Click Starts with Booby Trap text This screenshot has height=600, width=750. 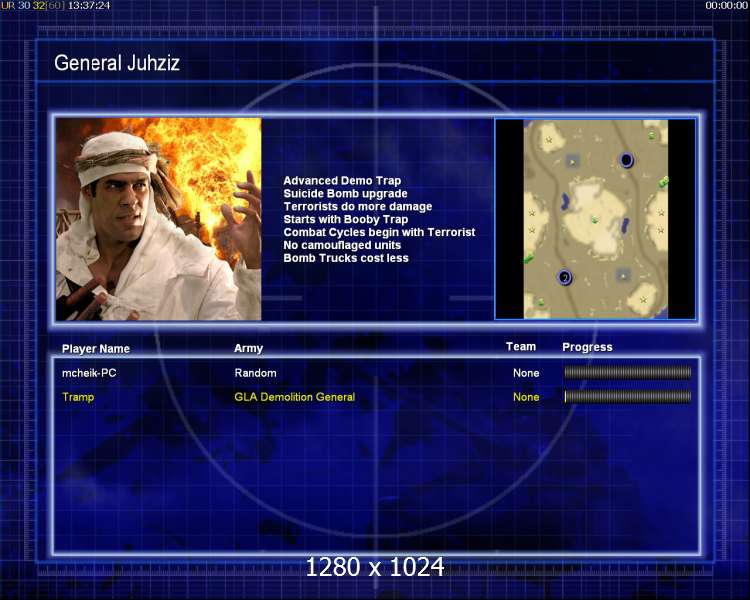346,220
